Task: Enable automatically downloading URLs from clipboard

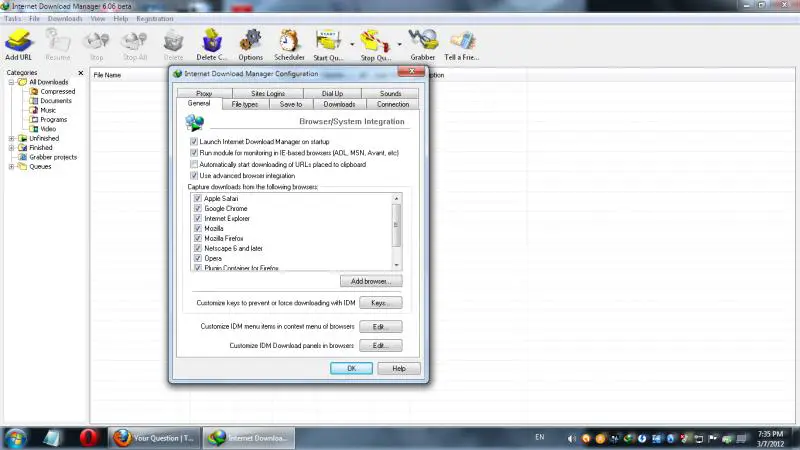Action: pyautogui.click(x=194, y=164)
